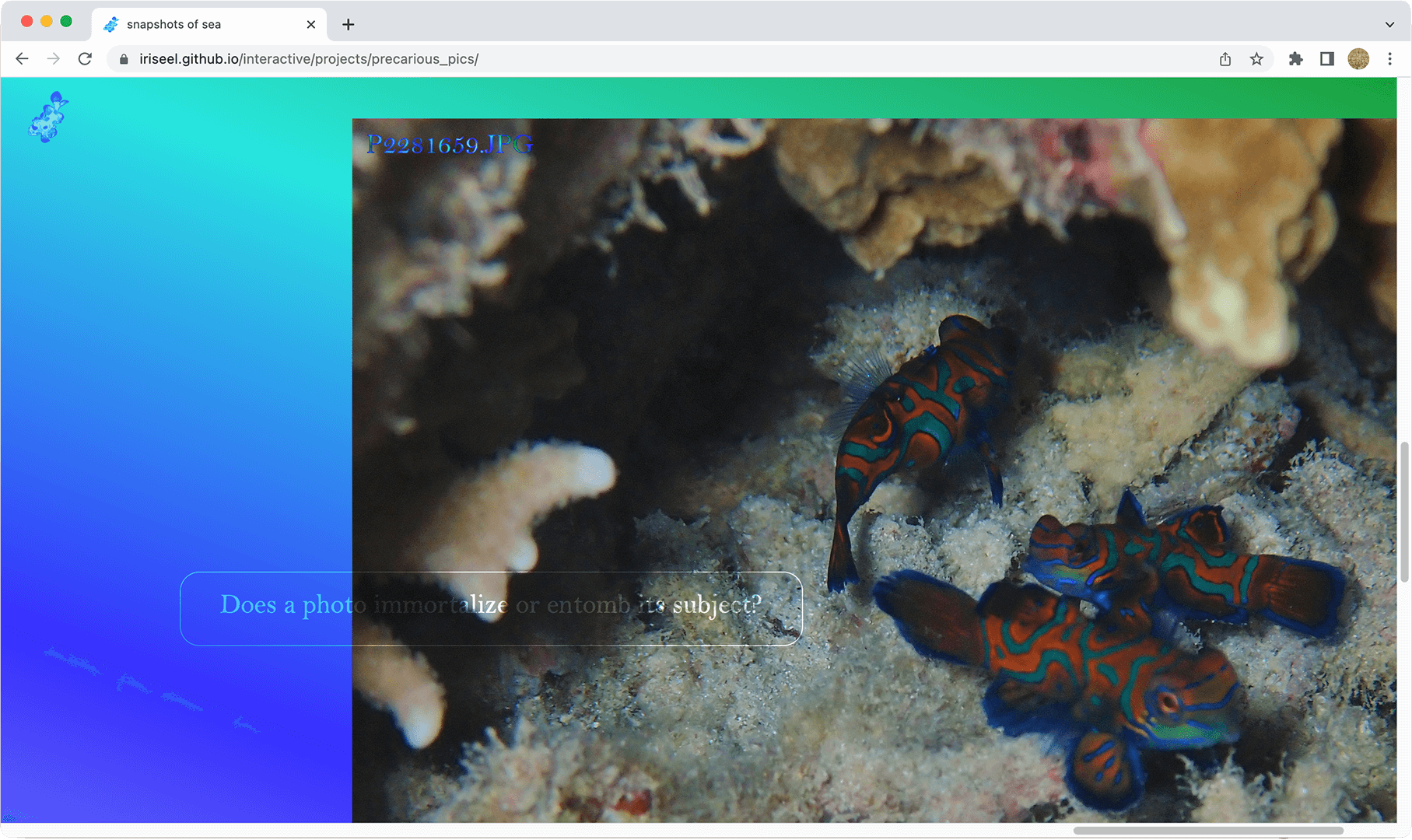Viewport: 1412px width, 840px height.
Task: Reload the current page
Action: coord(85,59)
